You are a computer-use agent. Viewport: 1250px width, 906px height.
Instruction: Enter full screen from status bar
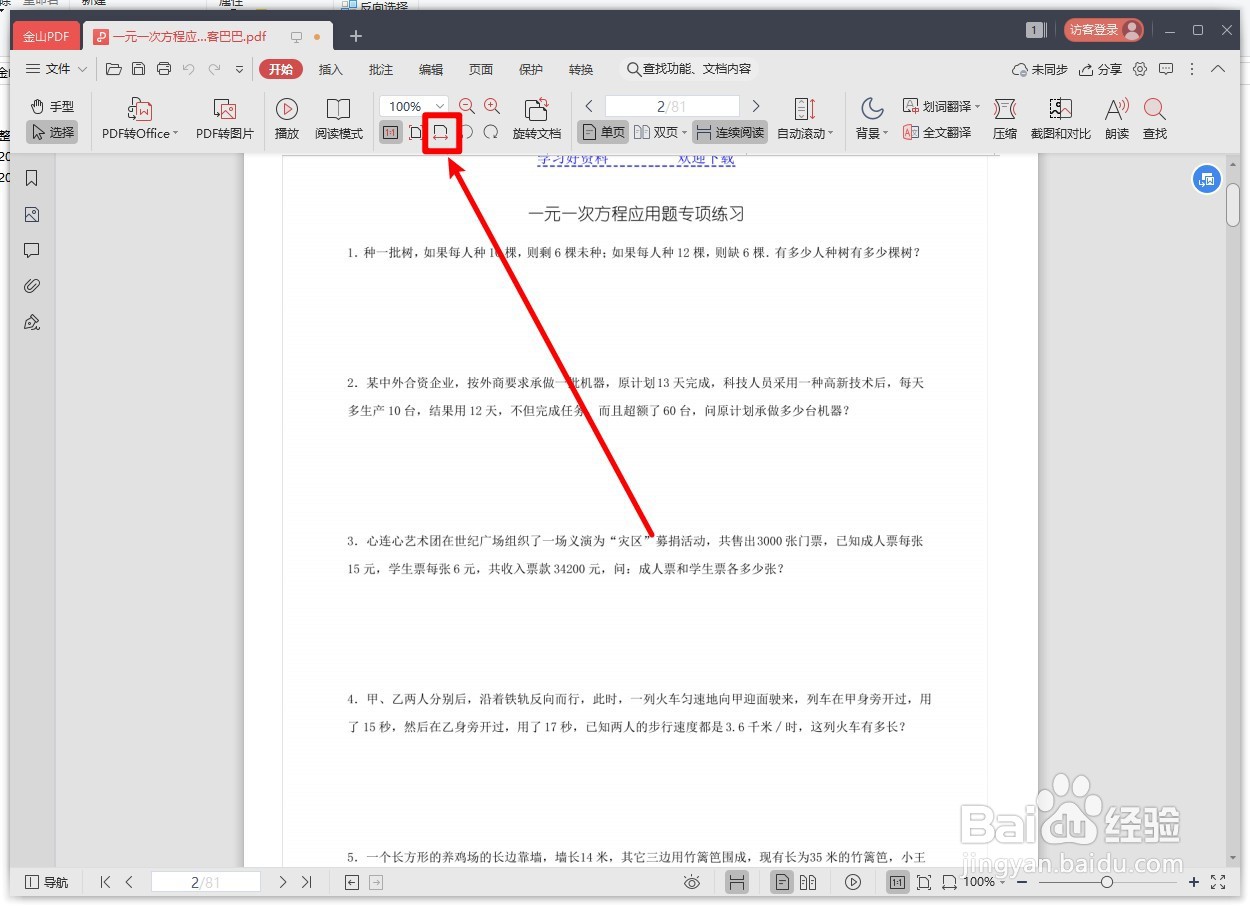click(x=1218, y=882)
